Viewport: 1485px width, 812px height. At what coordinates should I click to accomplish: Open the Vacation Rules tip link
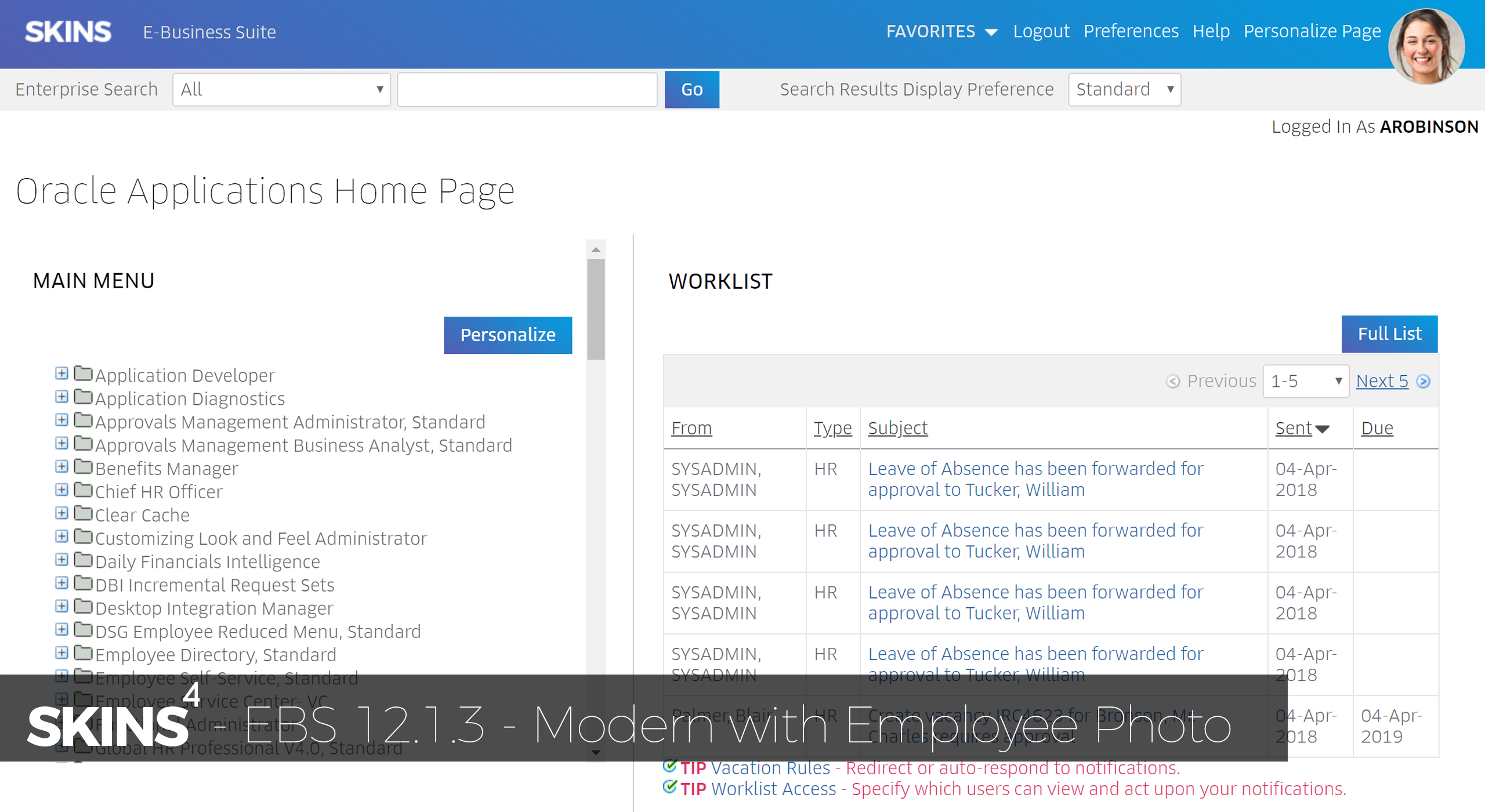coord(770,768)
